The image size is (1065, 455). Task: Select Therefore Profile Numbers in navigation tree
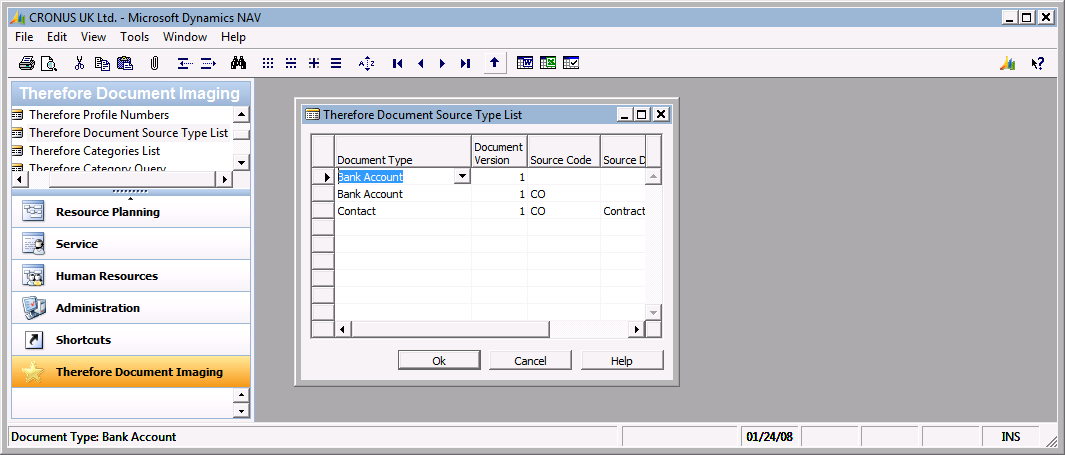(99, 115)
